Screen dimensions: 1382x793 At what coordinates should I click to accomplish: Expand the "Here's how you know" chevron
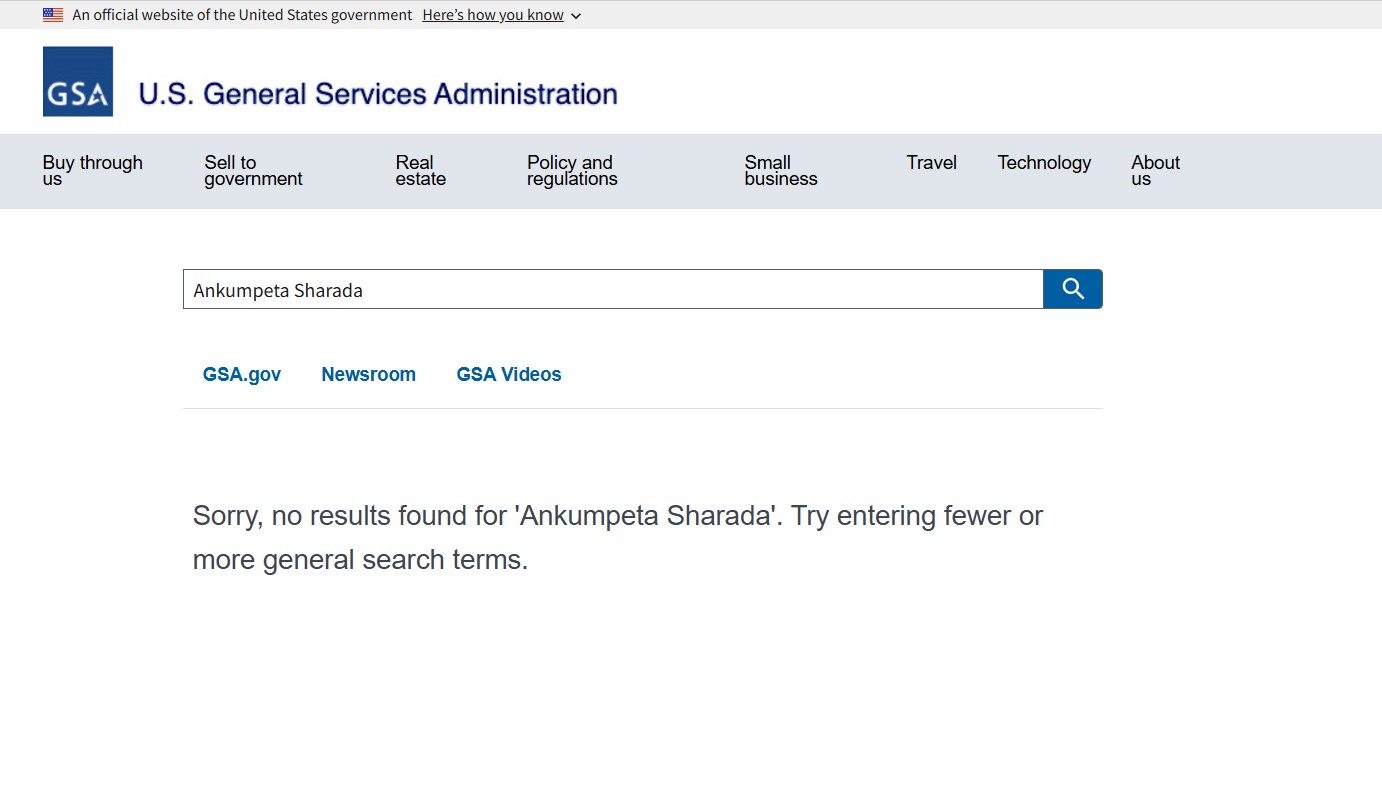tap(576, 16)
